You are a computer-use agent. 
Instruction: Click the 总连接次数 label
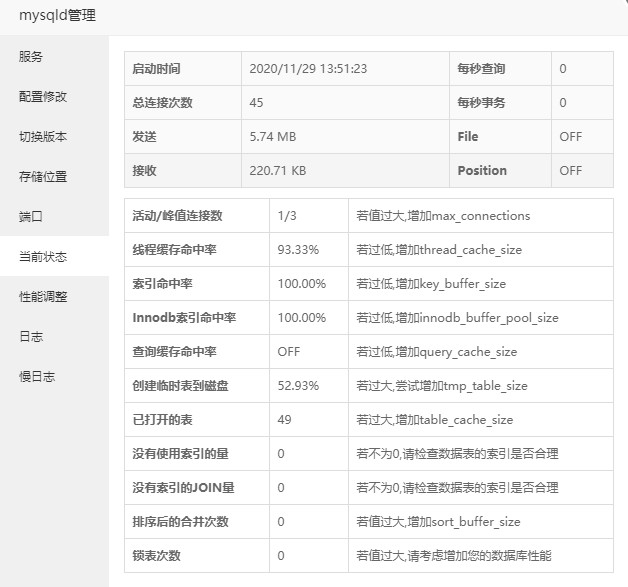point(163,103)
